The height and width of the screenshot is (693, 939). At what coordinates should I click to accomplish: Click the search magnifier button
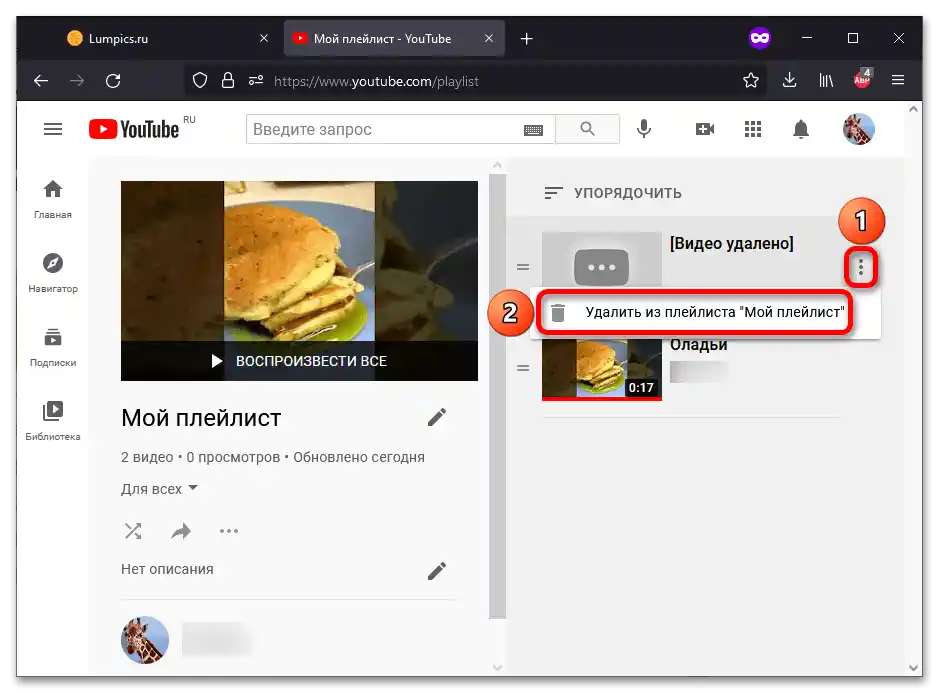pyautogui.click(x=587, y=129)
